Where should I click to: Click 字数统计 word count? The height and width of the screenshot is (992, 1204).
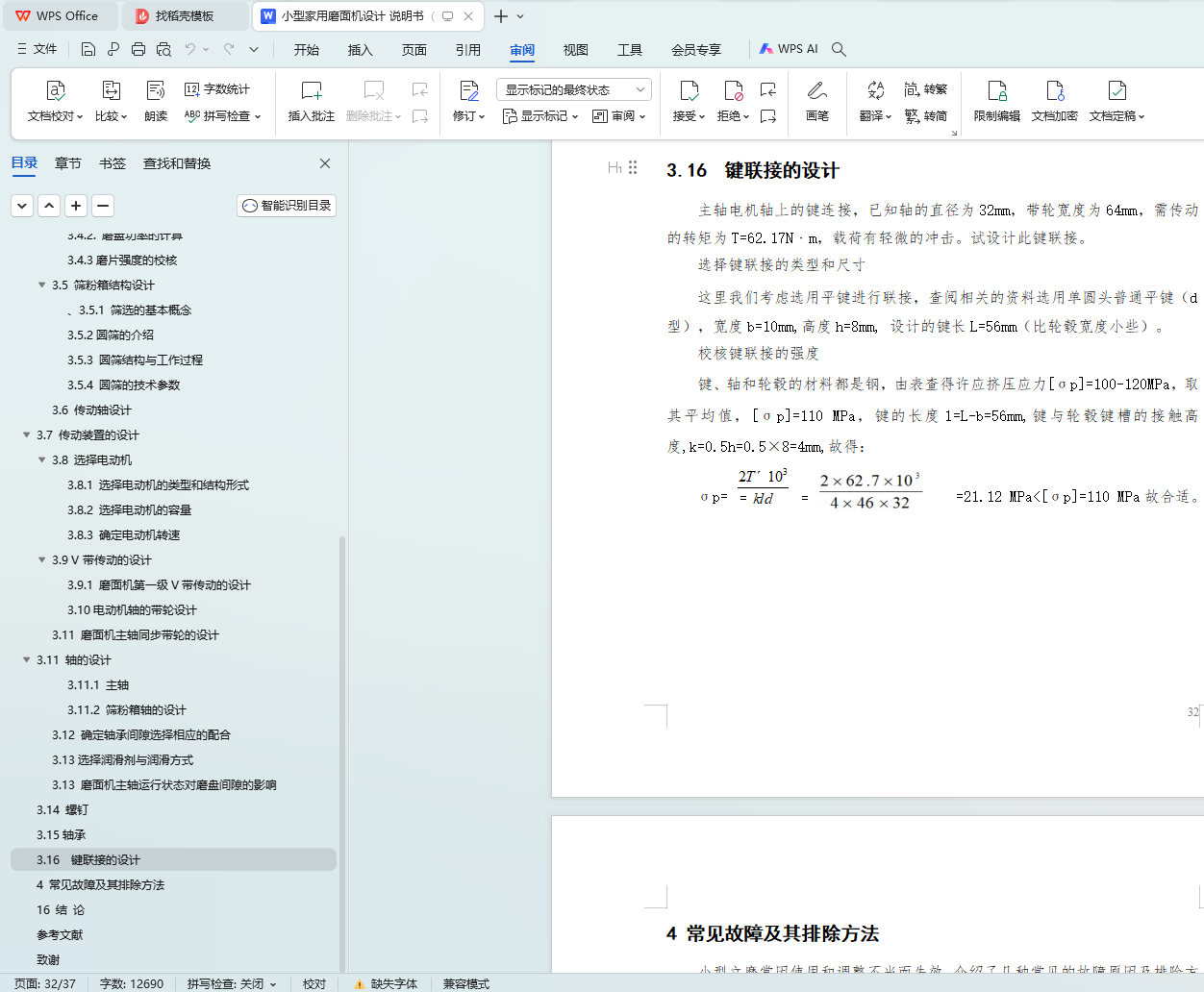pos(217,89)
